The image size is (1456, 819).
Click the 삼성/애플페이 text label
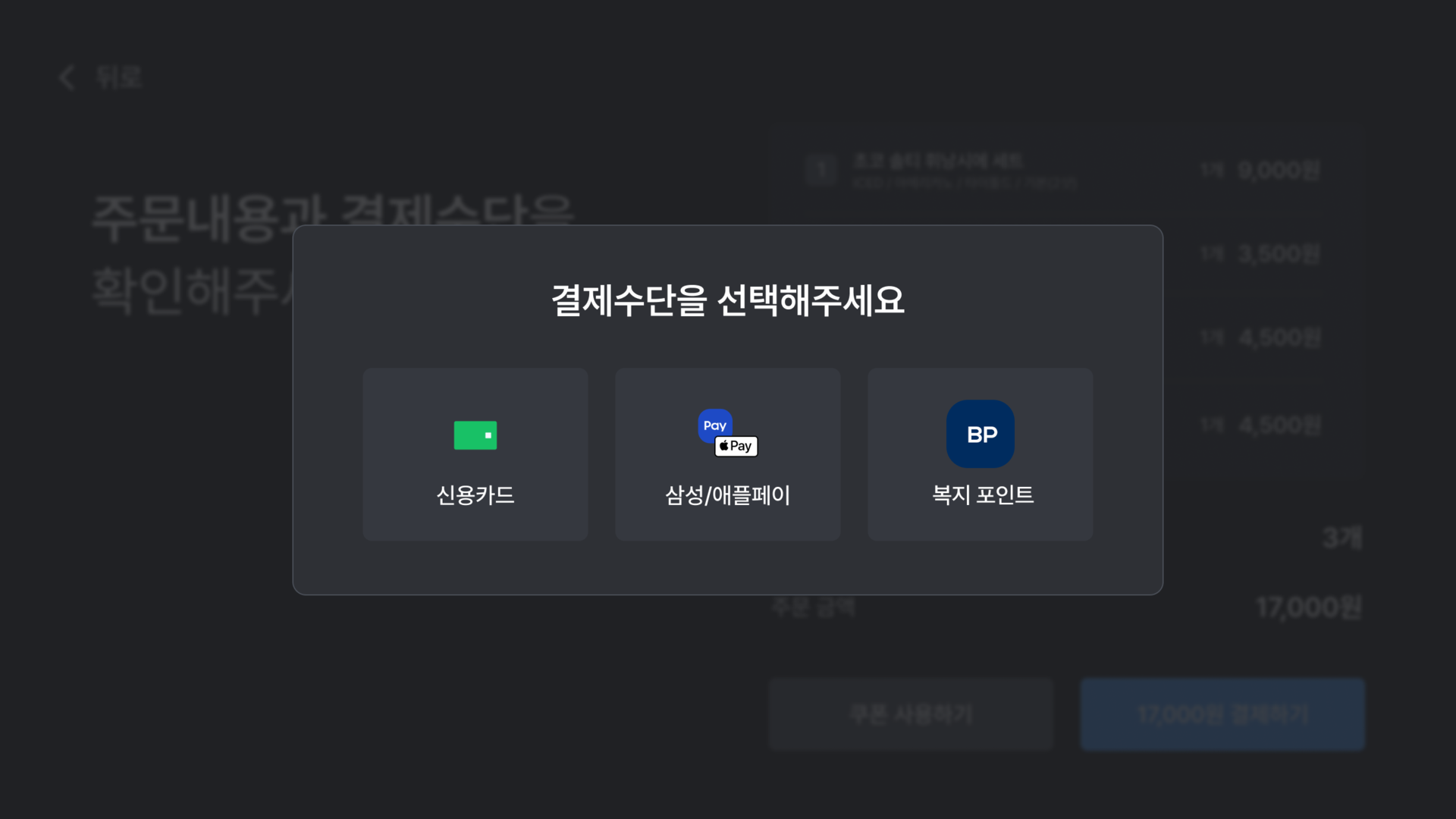[x=728, y=495]
